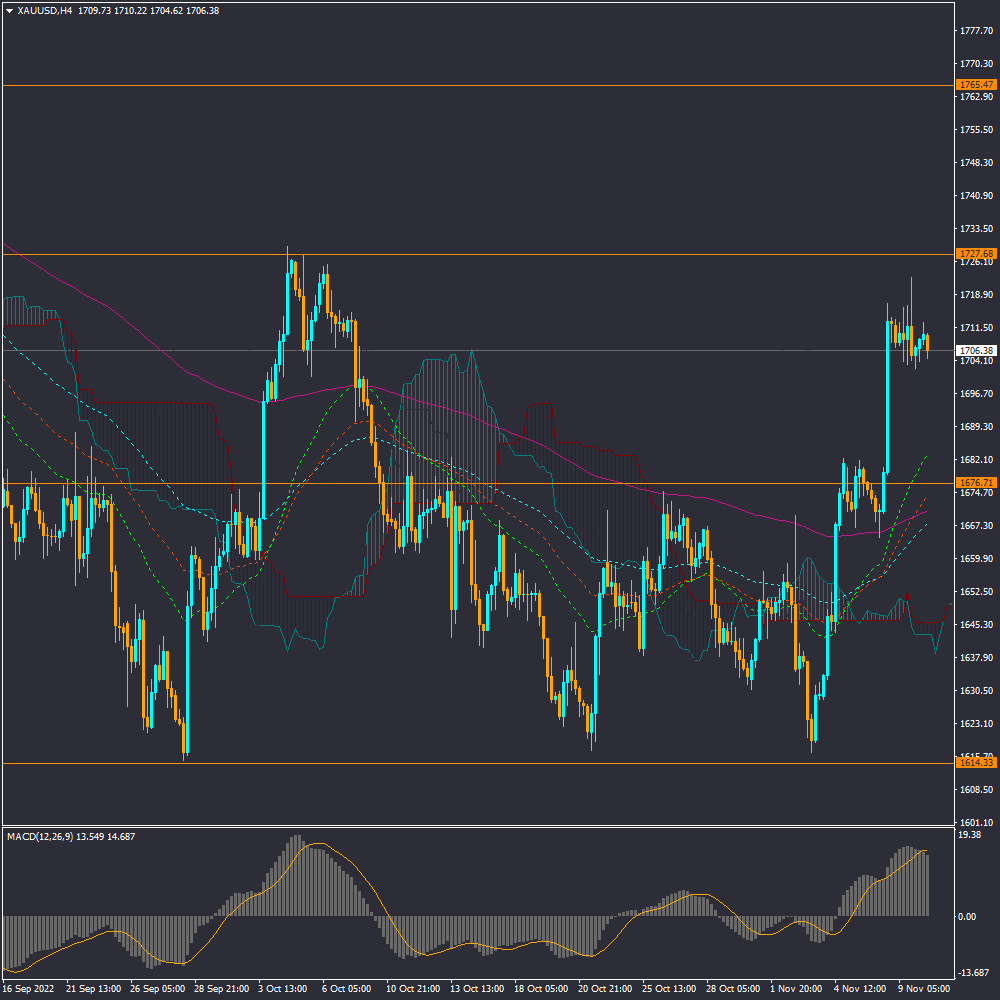Select the white horizontal line at 1765.47
Image resolution: width=1000 pixels, height=1000 pixels.
pos(500,85)
